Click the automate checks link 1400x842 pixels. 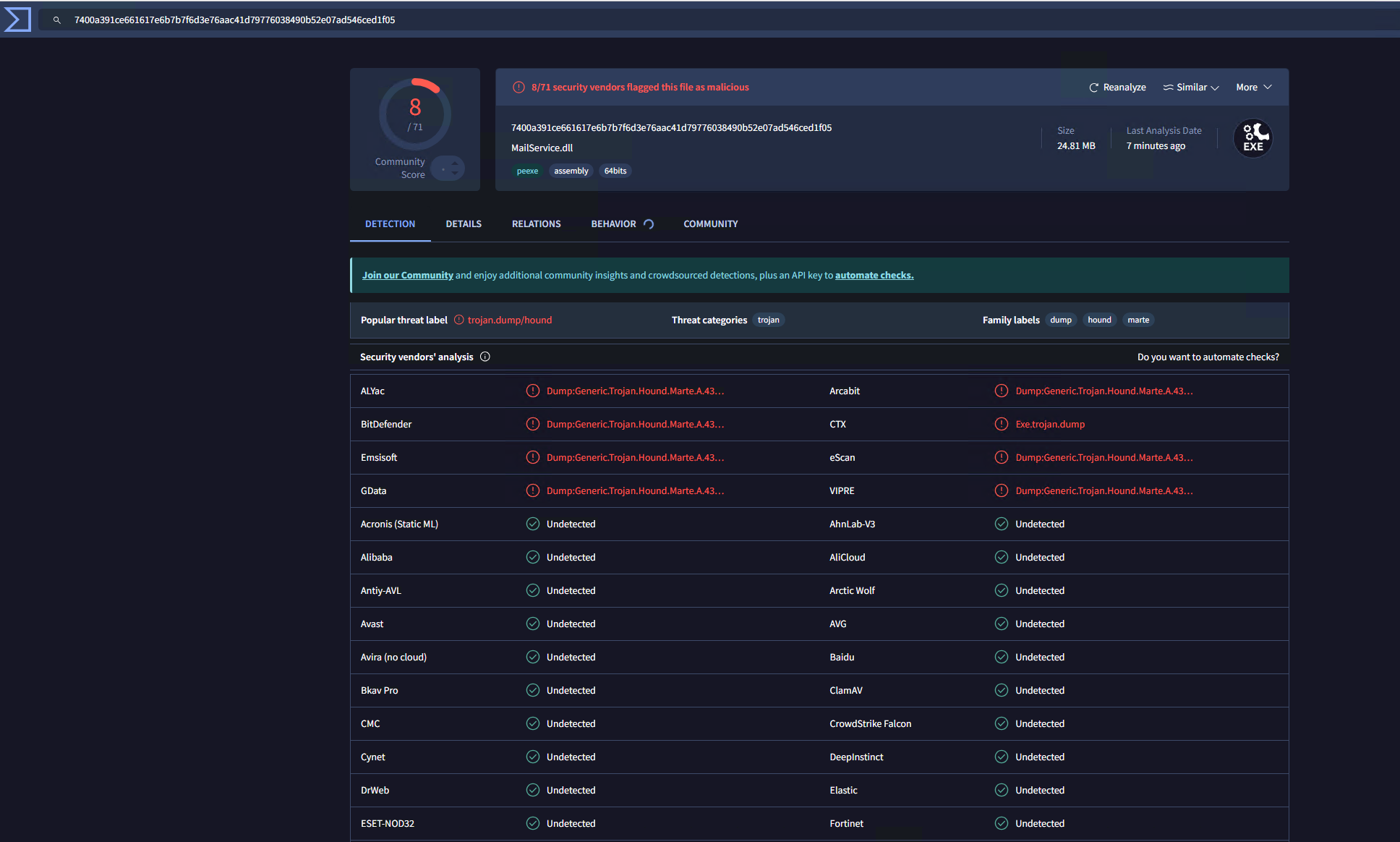[874, 276]
